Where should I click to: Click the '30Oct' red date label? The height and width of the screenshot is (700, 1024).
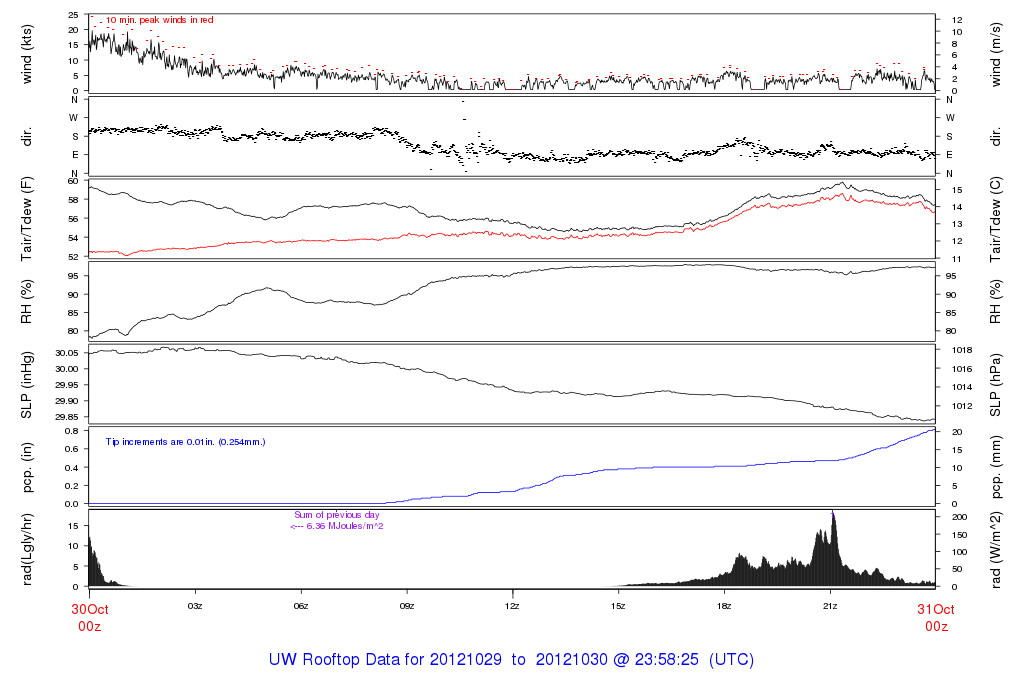click(x=89, y=609)
